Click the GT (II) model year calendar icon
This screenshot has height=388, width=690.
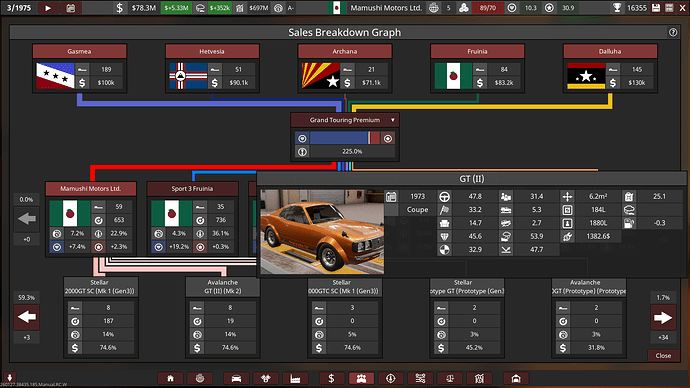391,197
